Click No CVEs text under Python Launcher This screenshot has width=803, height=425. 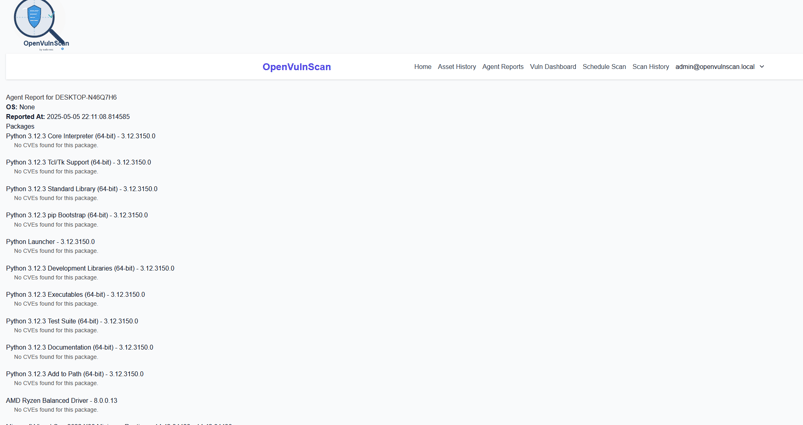[x=56, y=251]
